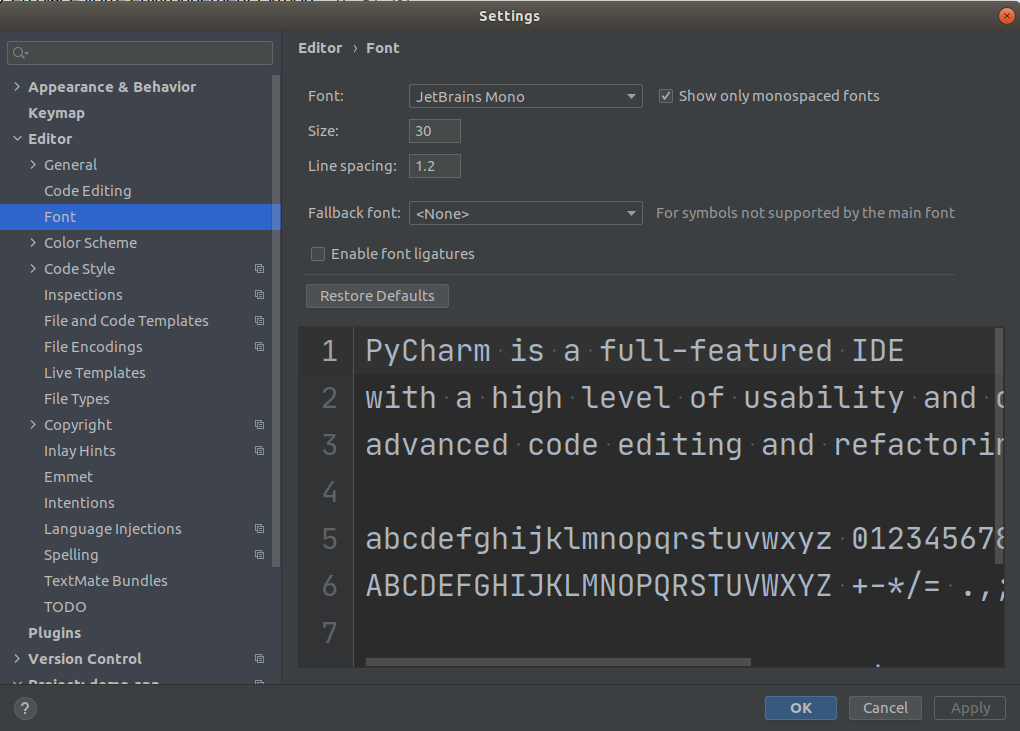Click the help question mark icon
Viewport: 1020px width, 731px height.
pos(24,708)
